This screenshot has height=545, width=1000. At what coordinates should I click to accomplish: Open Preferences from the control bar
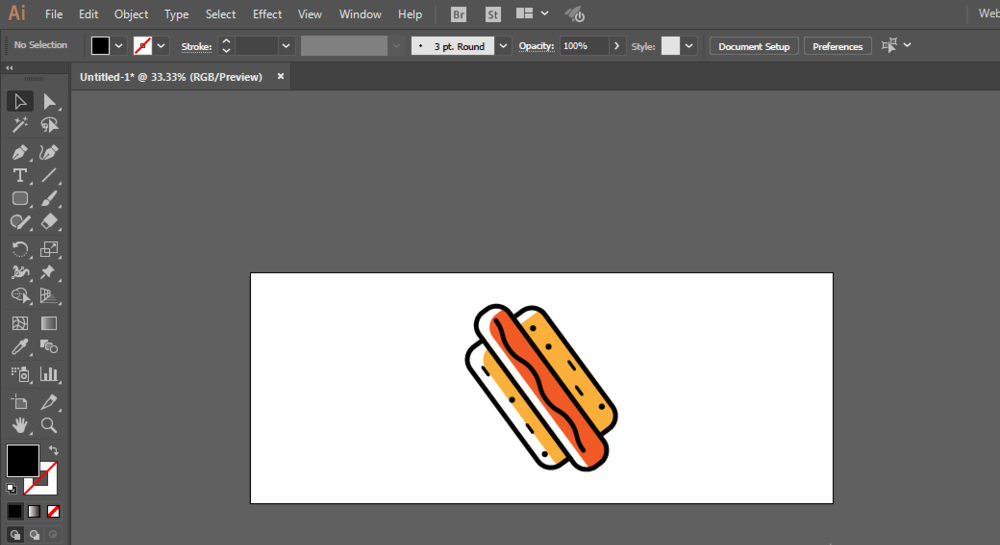coord(837,46)
